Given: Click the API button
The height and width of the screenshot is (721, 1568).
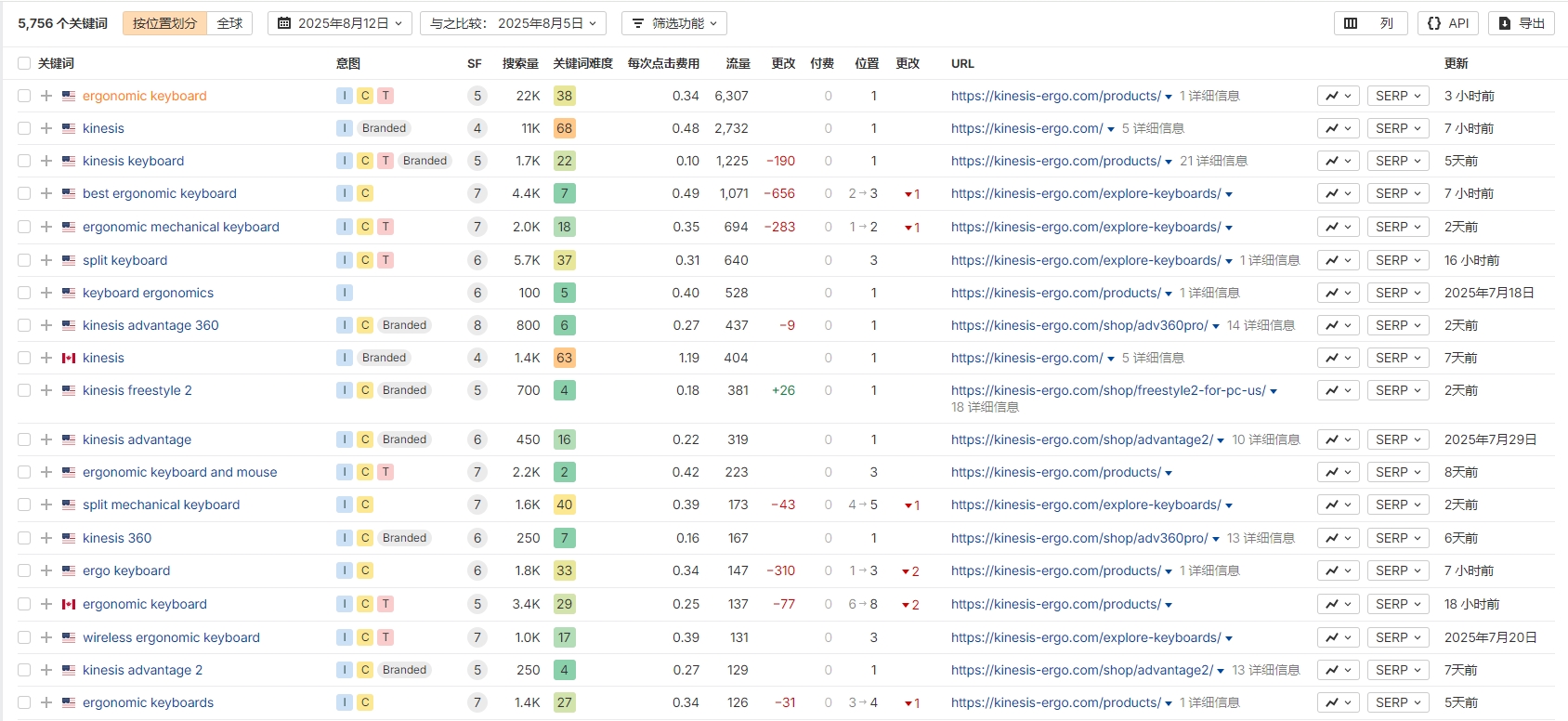Looking at the screenshot, I should (1448, 23).
